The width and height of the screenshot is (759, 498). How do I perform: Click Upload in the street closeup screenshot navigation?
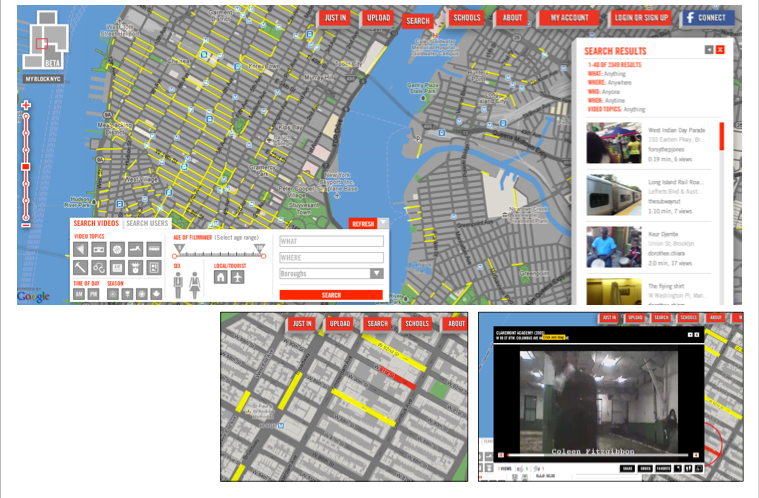point(339,324)
